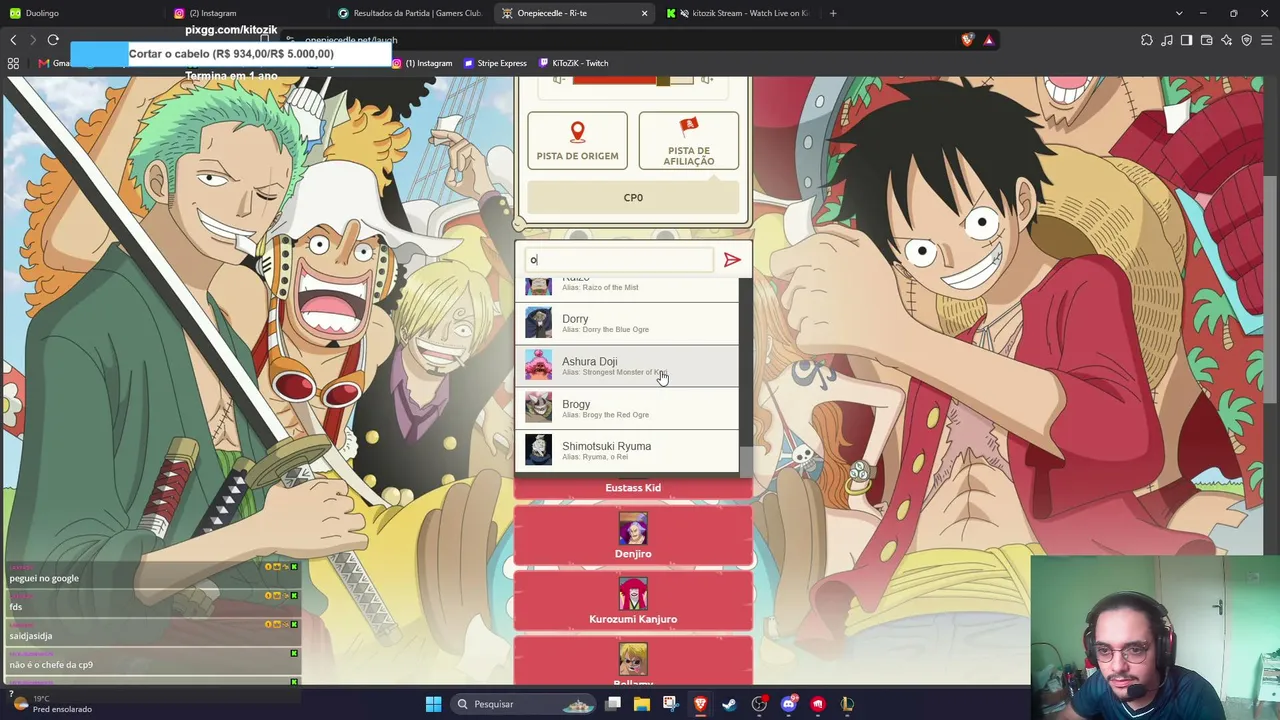Click the suggestion list scrollbar
This screenshot has width=1280, height=720.
point(744,460)
